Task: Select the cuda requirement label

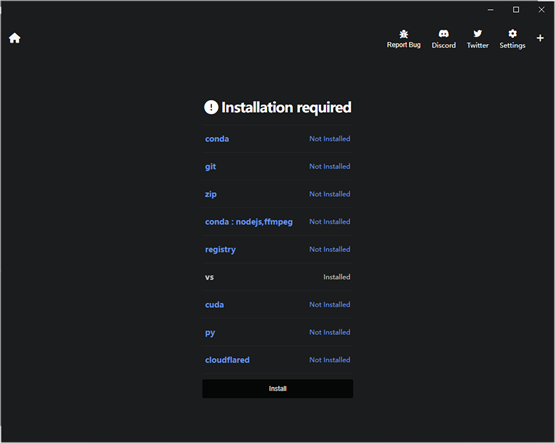Action: pyautogui.click(x=214, y=305)
